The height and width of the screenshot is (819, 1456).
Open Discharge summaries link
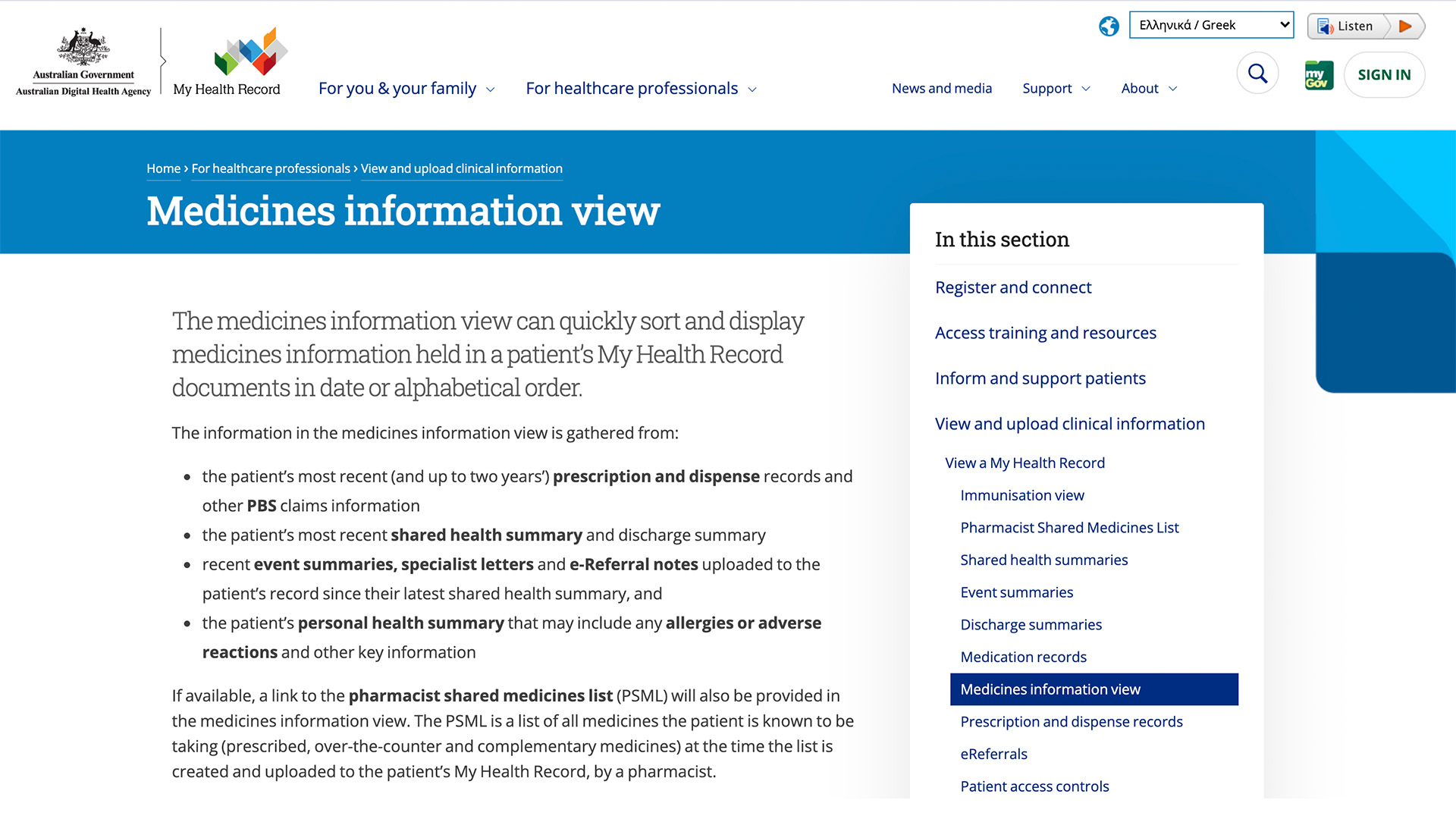click(1031, 625)
